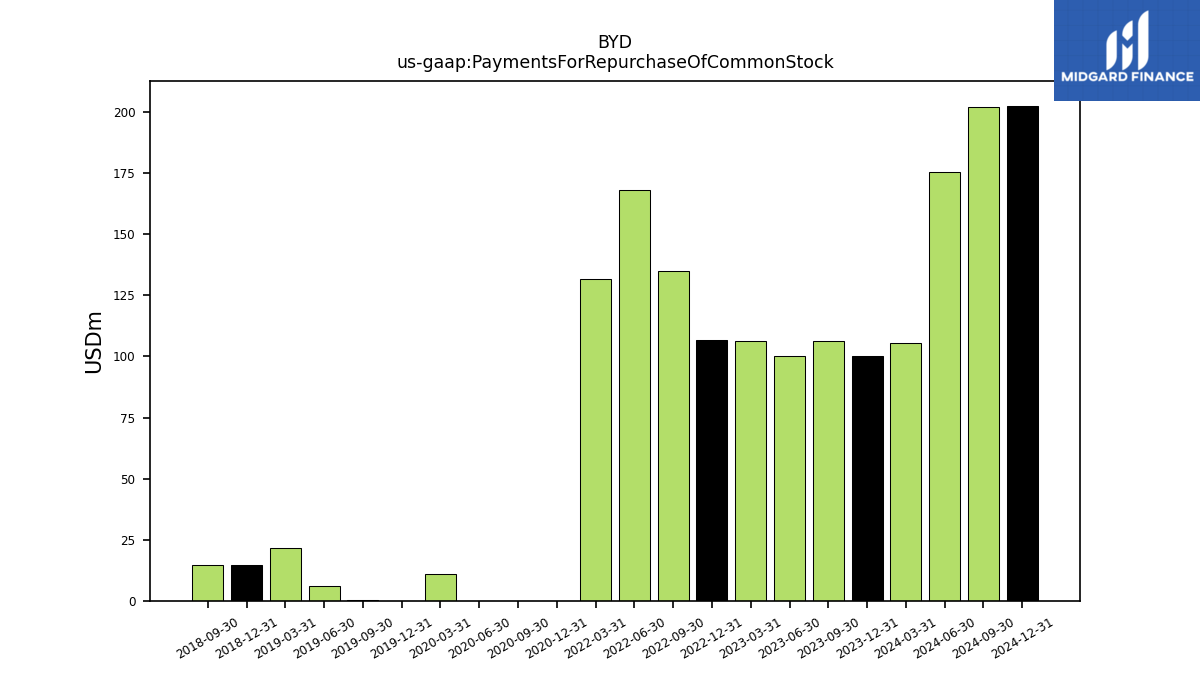Click the x-axis date label '2023-09-30'

(828, 638)
